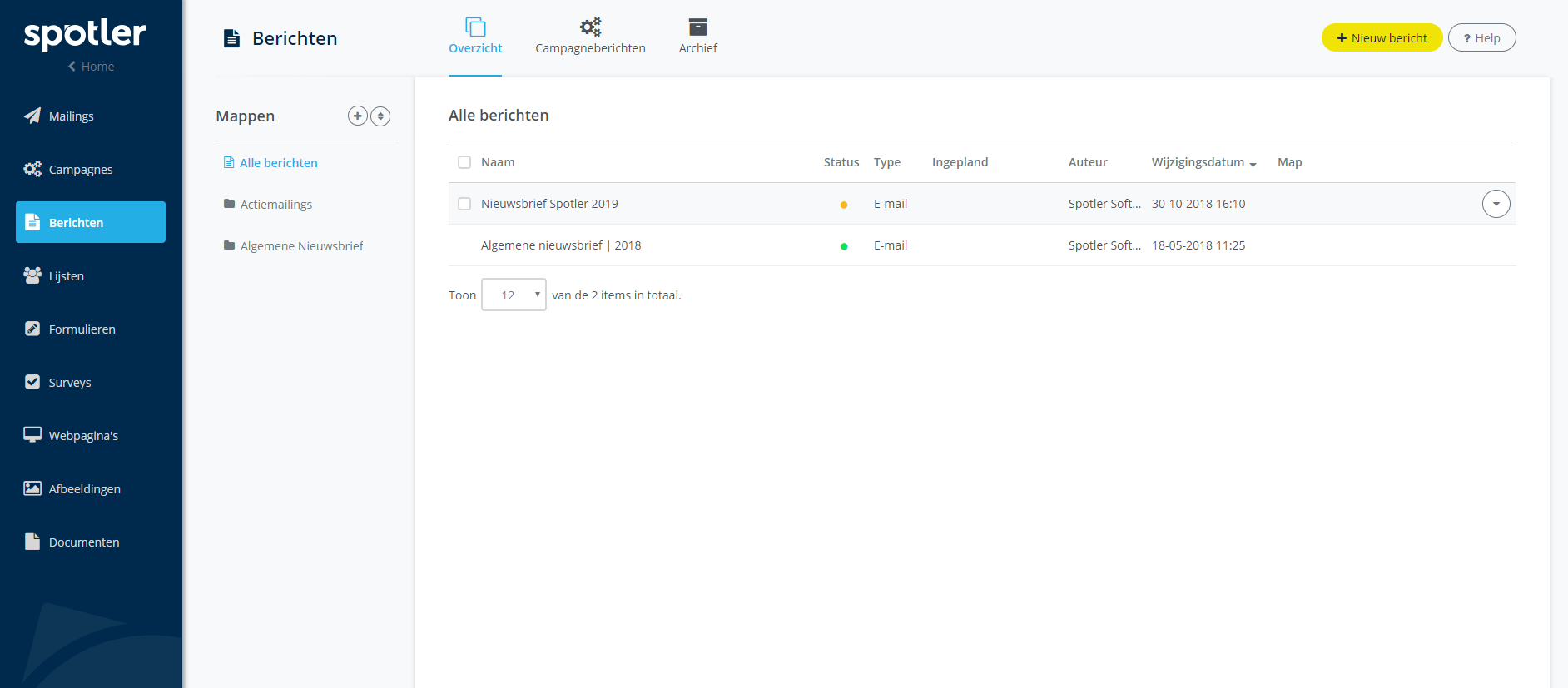1568x688 pixels.
Task: Sort folders with the up-down arrows icon
Action: click(380, 116)
